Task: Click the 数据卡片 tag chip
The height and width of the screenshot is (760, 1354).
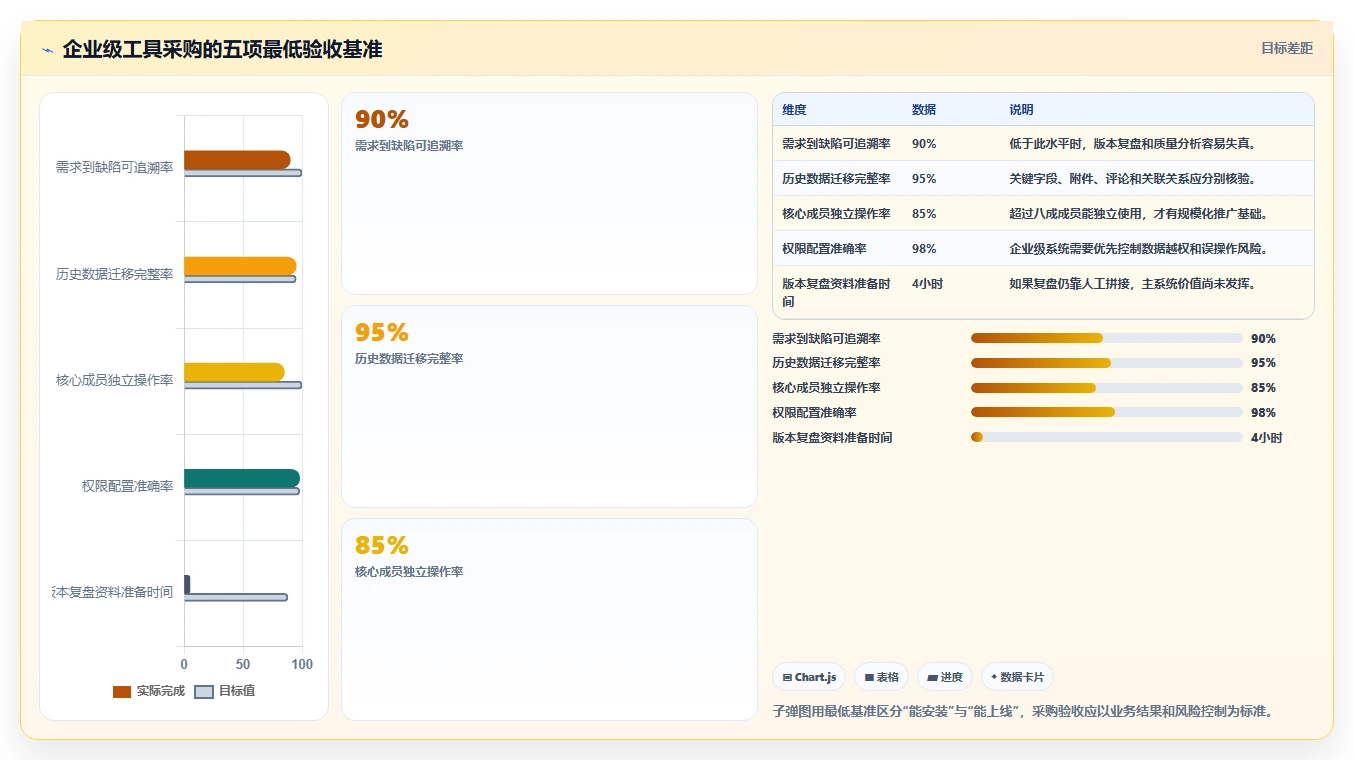Action: click(1017, 677)
